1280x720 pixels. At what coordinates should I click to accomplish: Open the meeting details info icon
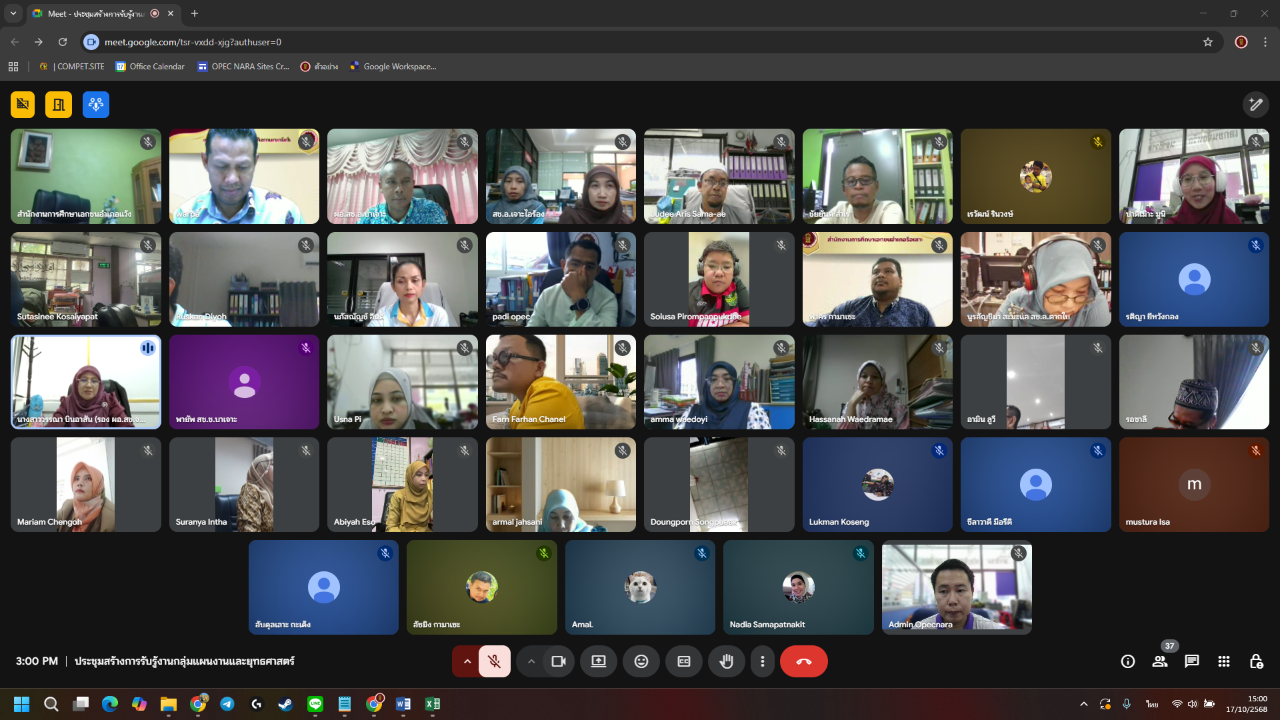pyautogui.click(x=1128, y=661)
